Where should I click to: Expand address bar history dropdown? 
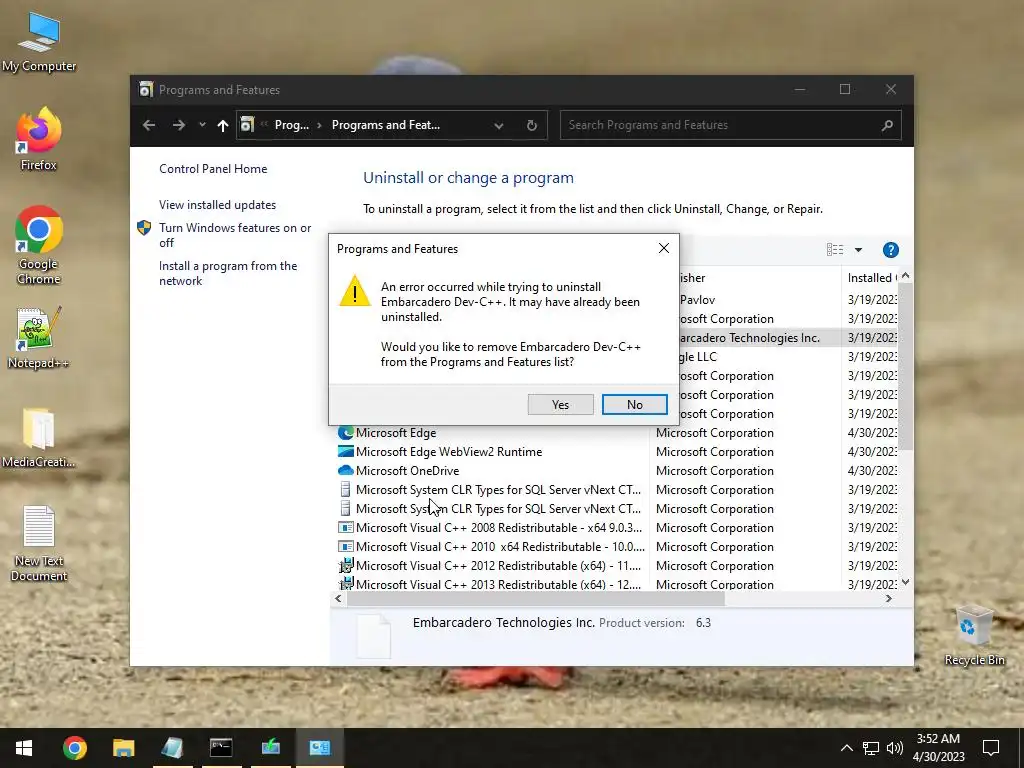coord(498,125)
